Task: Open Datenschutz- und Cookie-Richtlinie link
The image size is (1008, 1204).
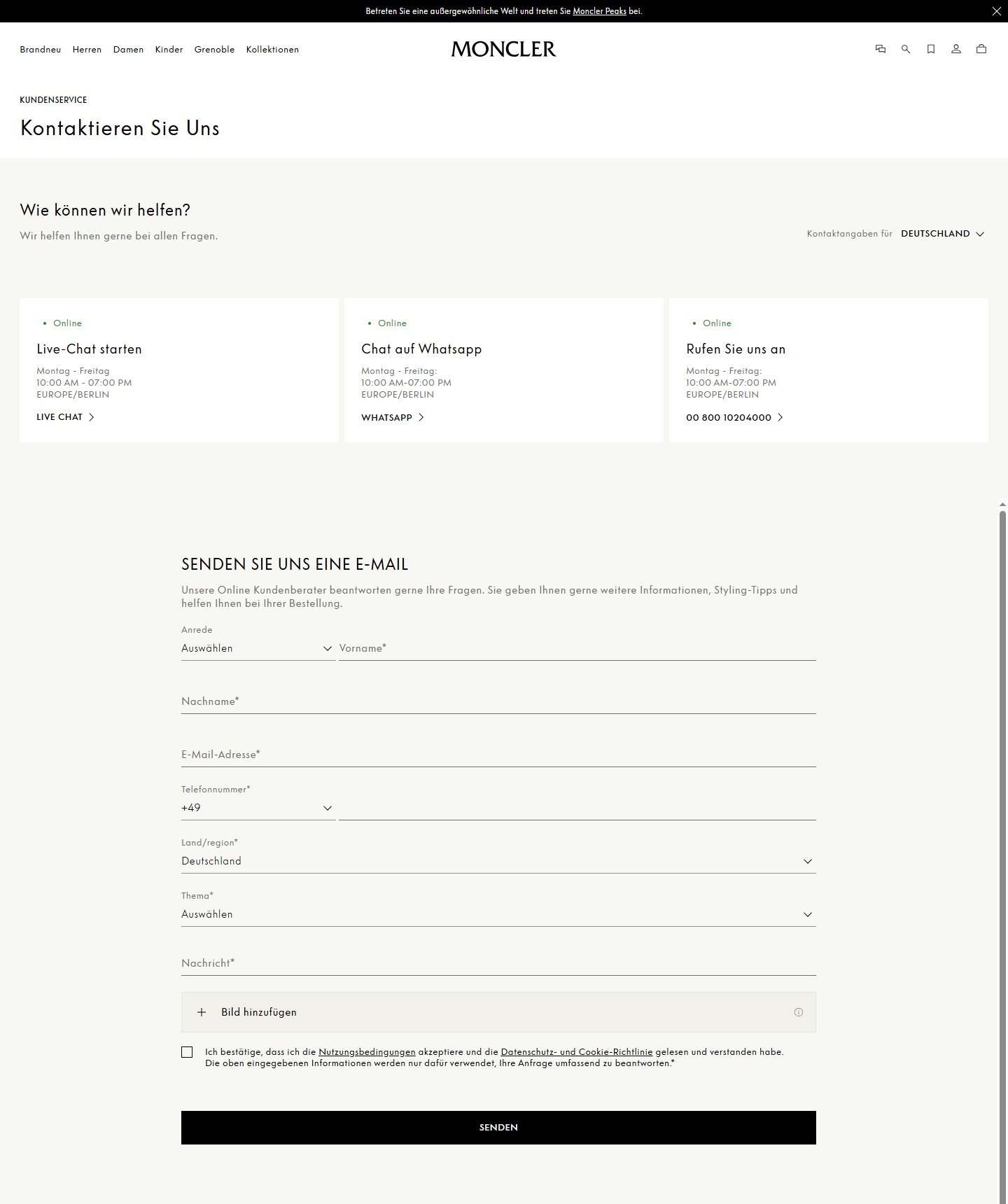Action: pos(577,1051)
